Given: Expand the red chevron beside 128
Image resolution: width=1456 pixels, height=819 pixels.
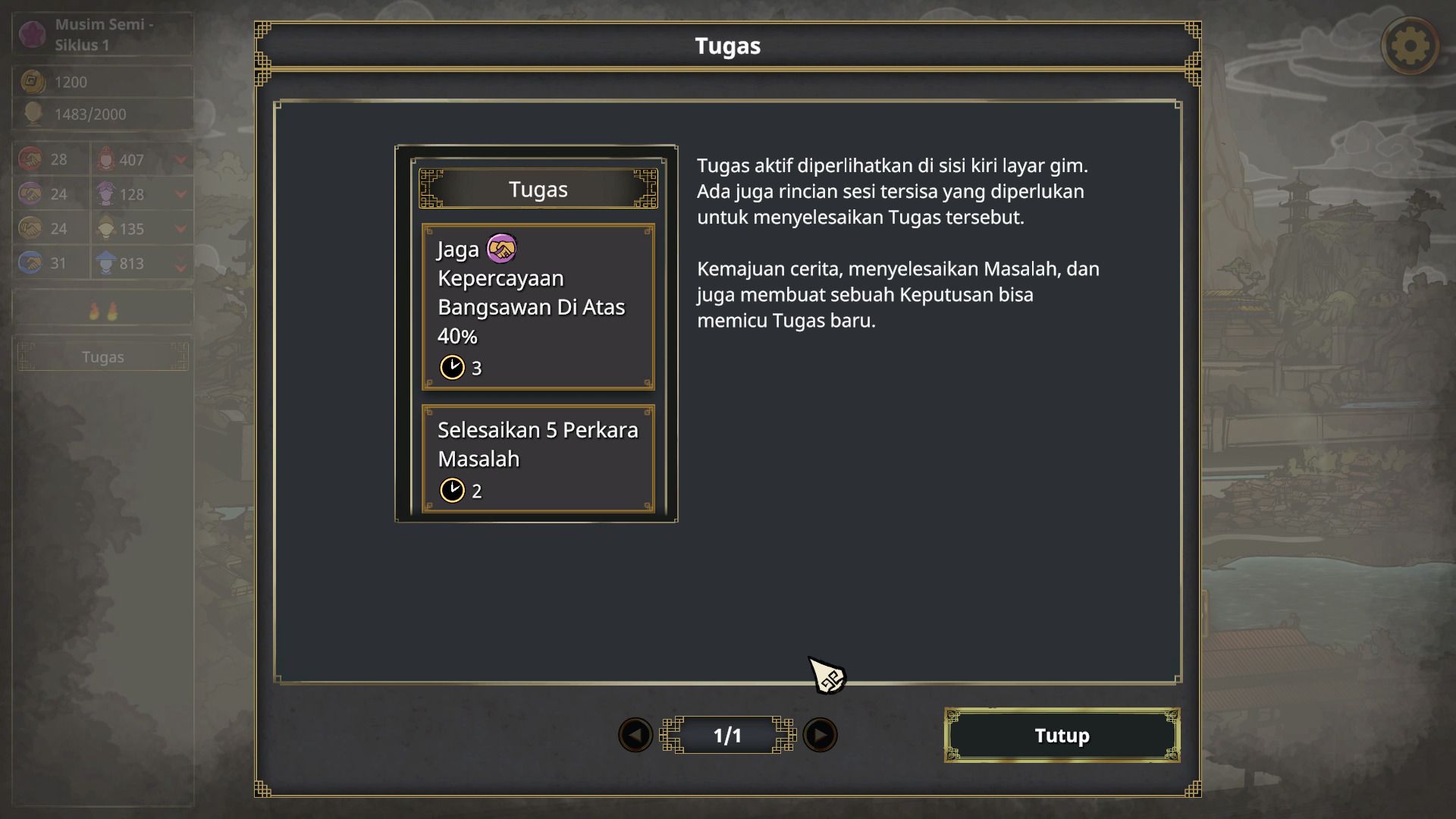Looking at the screenshot, I should [180, 194].
